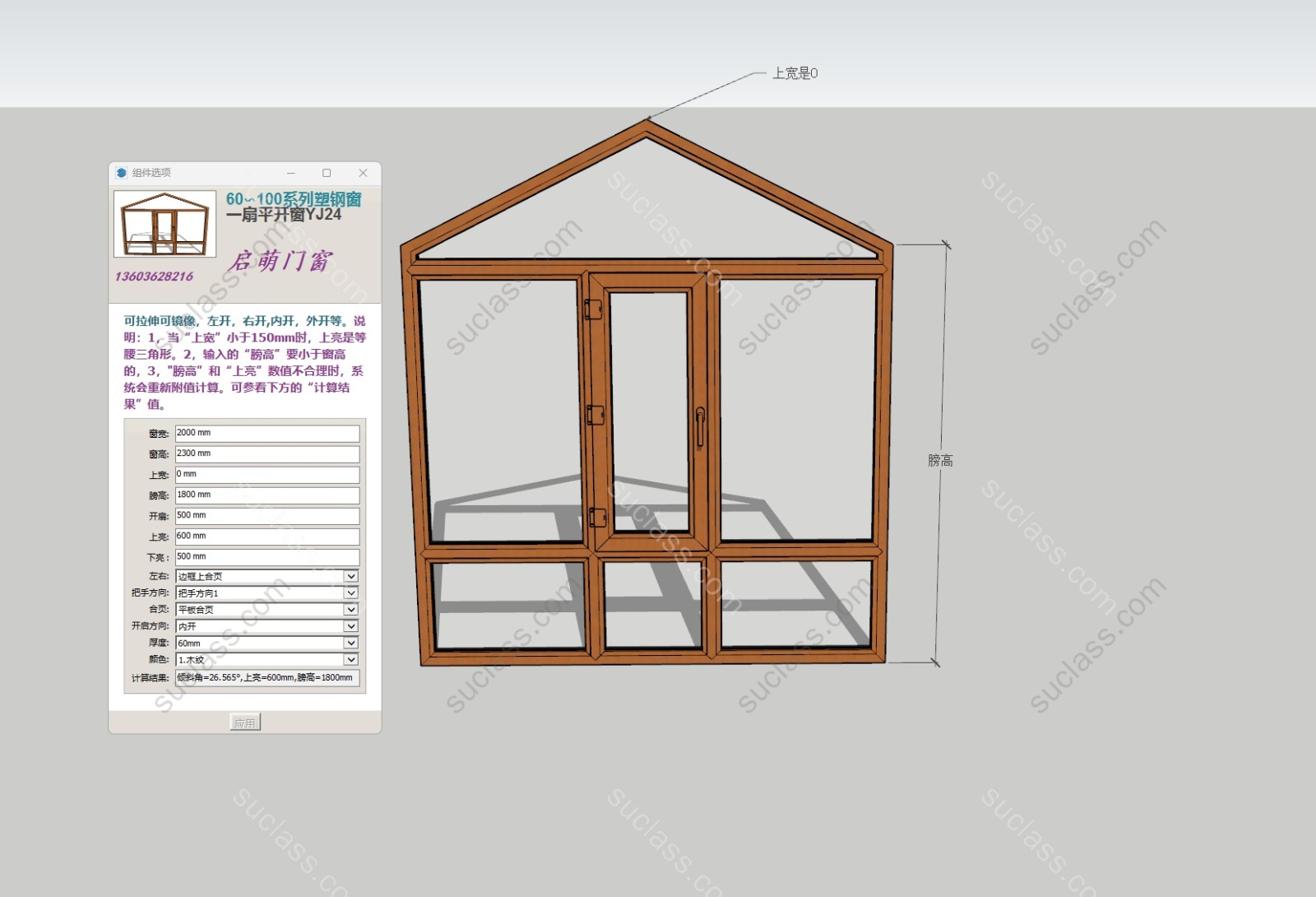The width and height of the screenshot is (1316, 897).
Task: Open the 左右 dropdown showing 边框上合页
Action: 267,576
